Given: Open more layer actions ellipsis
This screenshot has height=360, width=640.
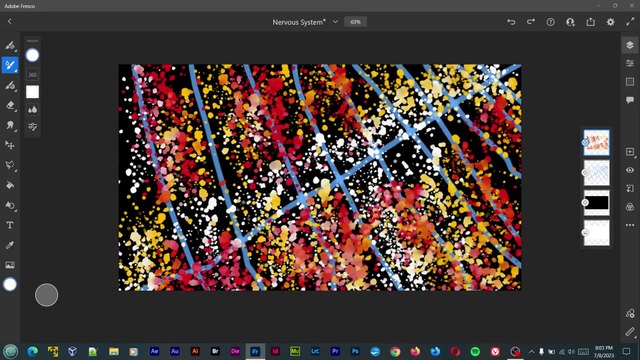Looking at the screenshot, I should pos(630,225).
